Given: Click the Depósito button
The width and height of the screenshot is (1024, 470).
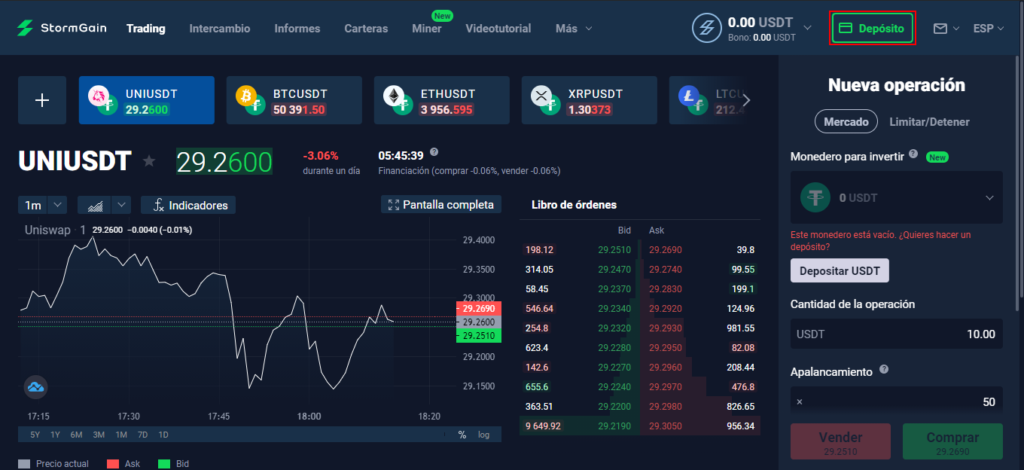Looking at the screenshot, I should point(872,29).
